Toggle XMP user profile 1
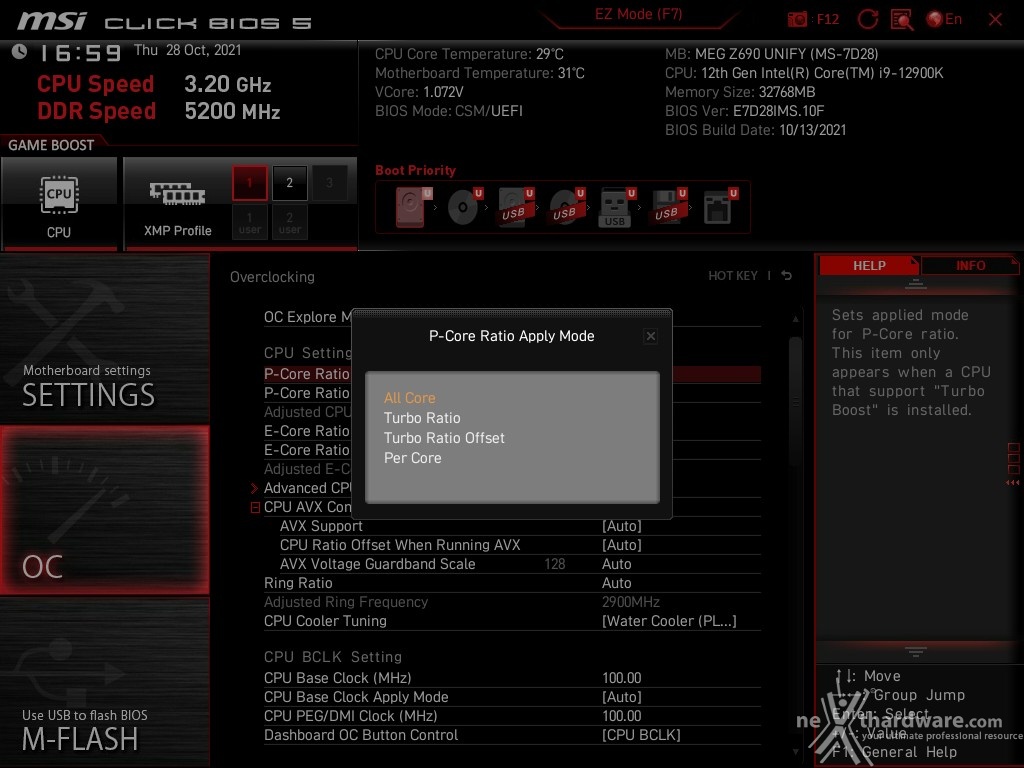The width and height of the screenshot is (1024, 768). click(x=249, y=222)
